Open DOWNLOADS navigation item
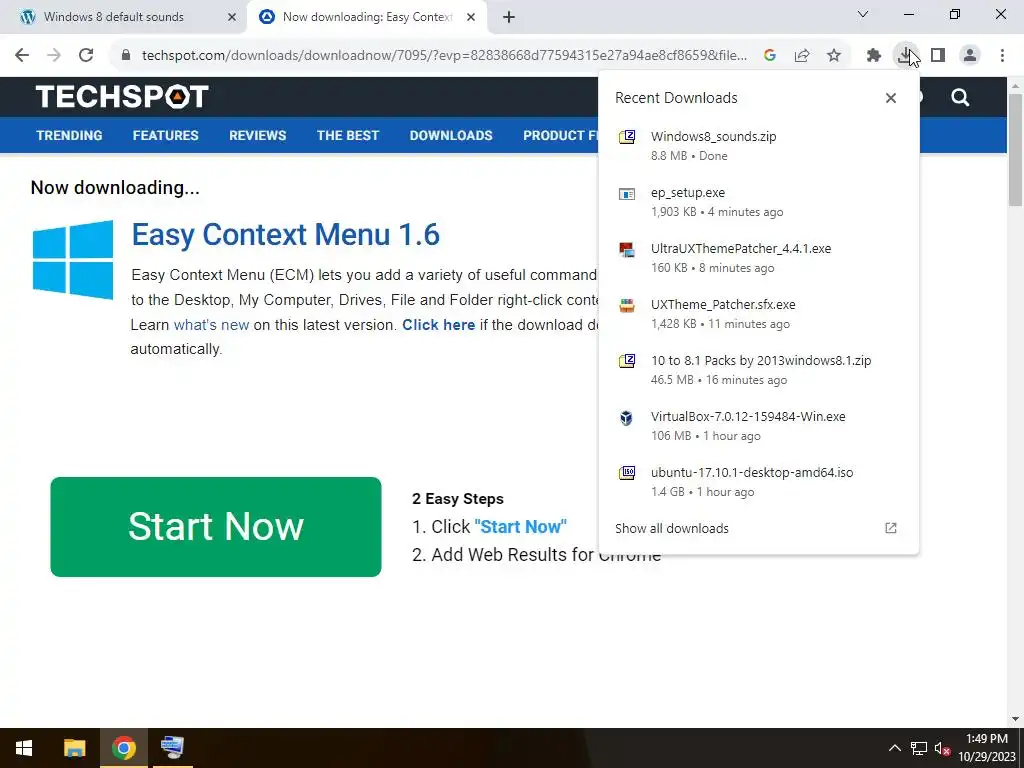This screenshot has height=768, width=1024. pos(451,135)
